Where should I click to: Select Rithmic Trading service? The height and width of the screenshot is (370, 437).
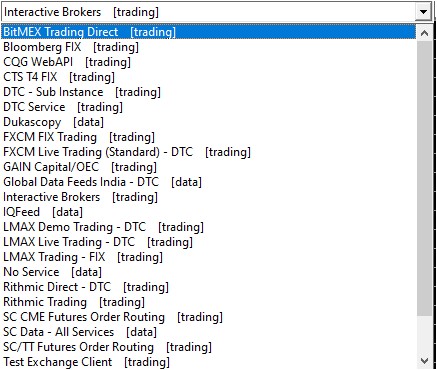(208, 302)
